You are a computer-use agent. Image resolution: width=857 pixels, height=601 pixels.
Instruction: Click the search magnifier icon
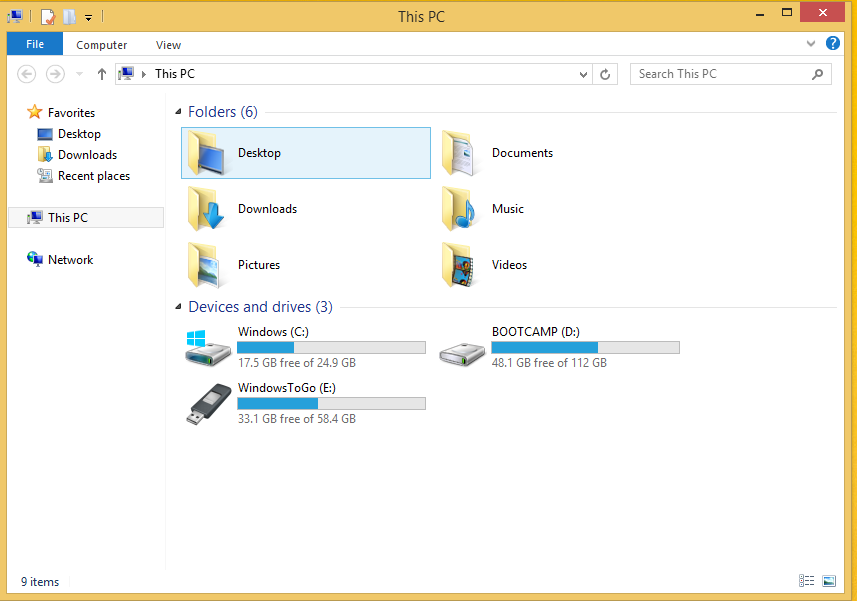pyautogui.click(x=818, y=74)
